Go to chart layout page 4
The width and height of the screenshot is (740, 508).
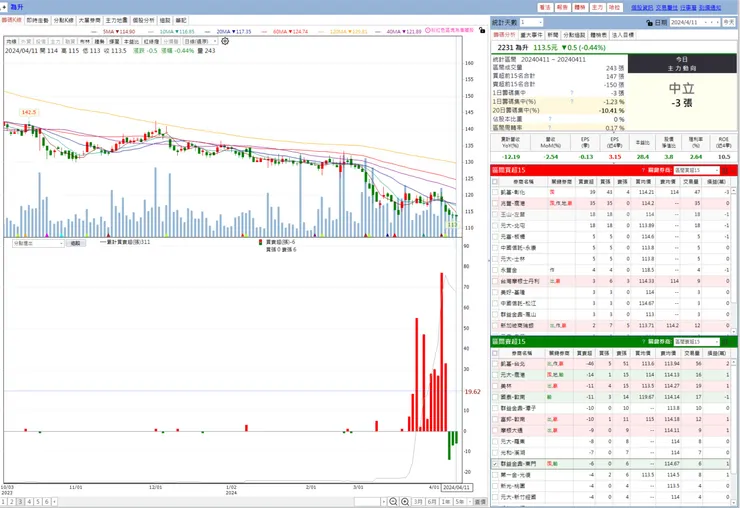pyautogui.click(x=29, y=502)
